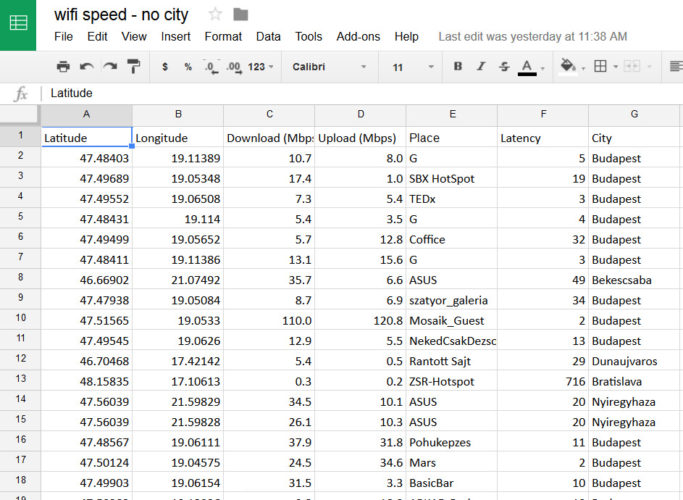683x500 pixels.
Task: Select the latitude cell 46.66902
Action: click(87, 280)
